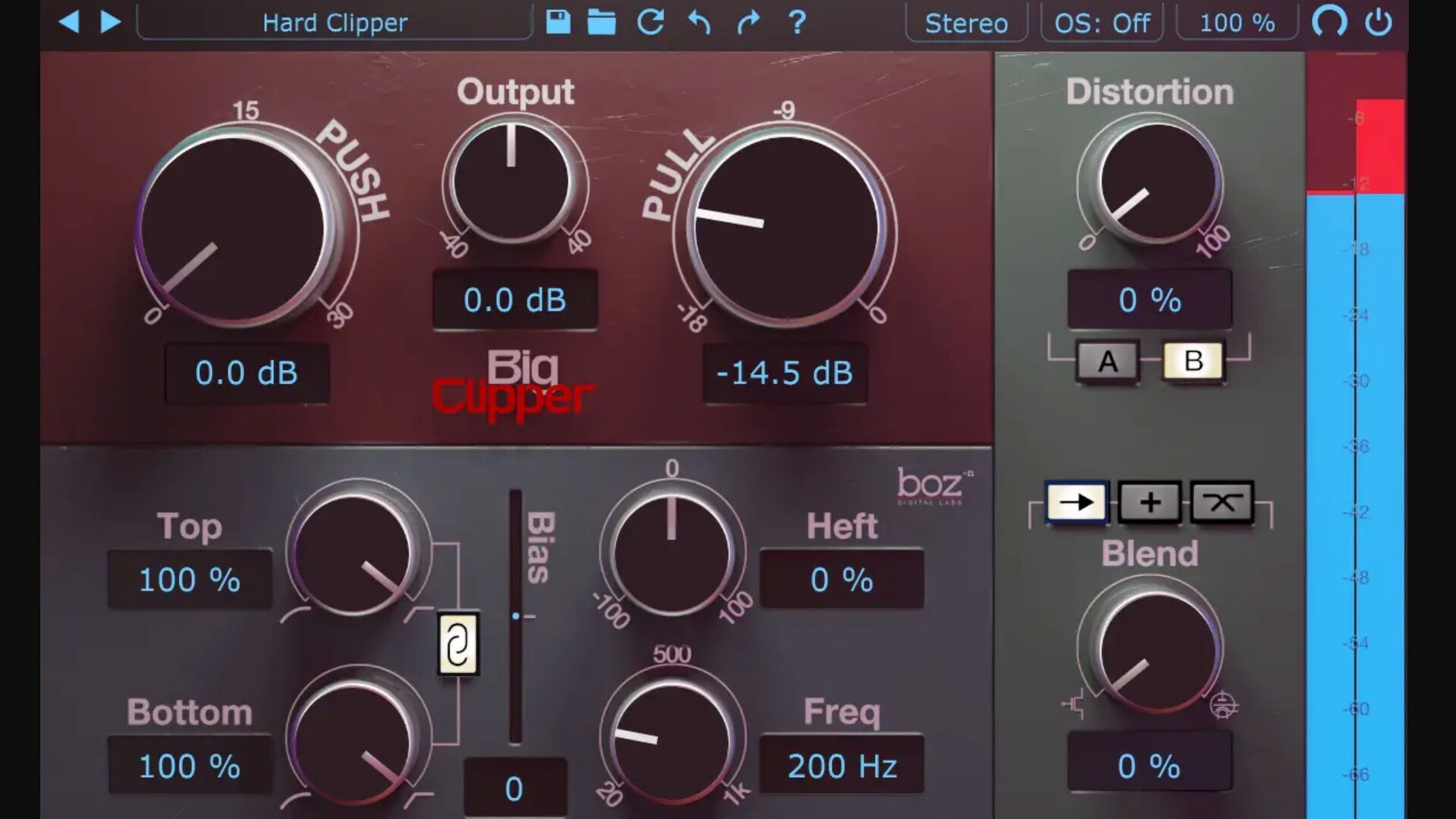Click the reload preset icon
Screen dimensions: 1456x819
tap(651, 22)
